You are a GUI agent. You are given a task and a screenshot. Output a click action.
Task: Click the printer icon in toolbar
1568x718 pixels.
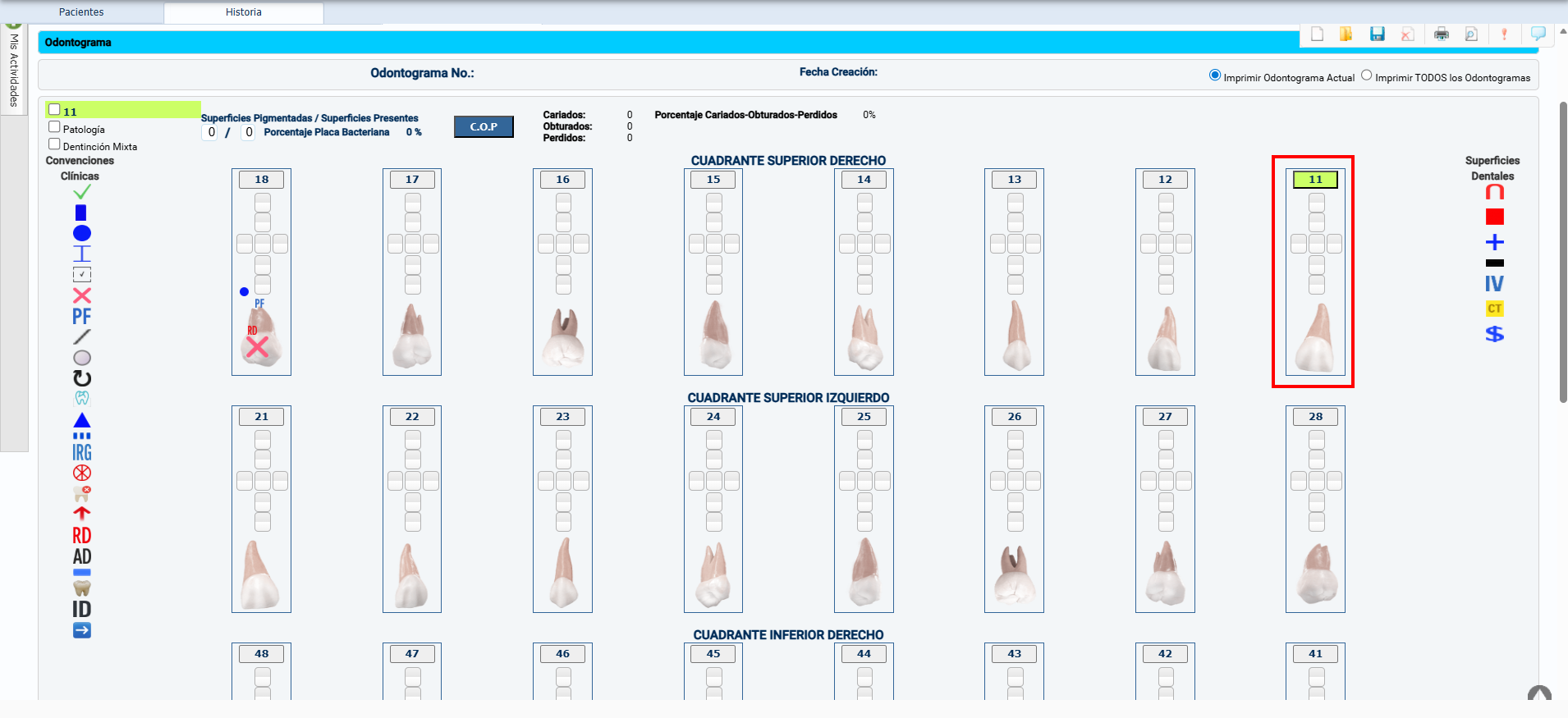[x=1441, y=34]
